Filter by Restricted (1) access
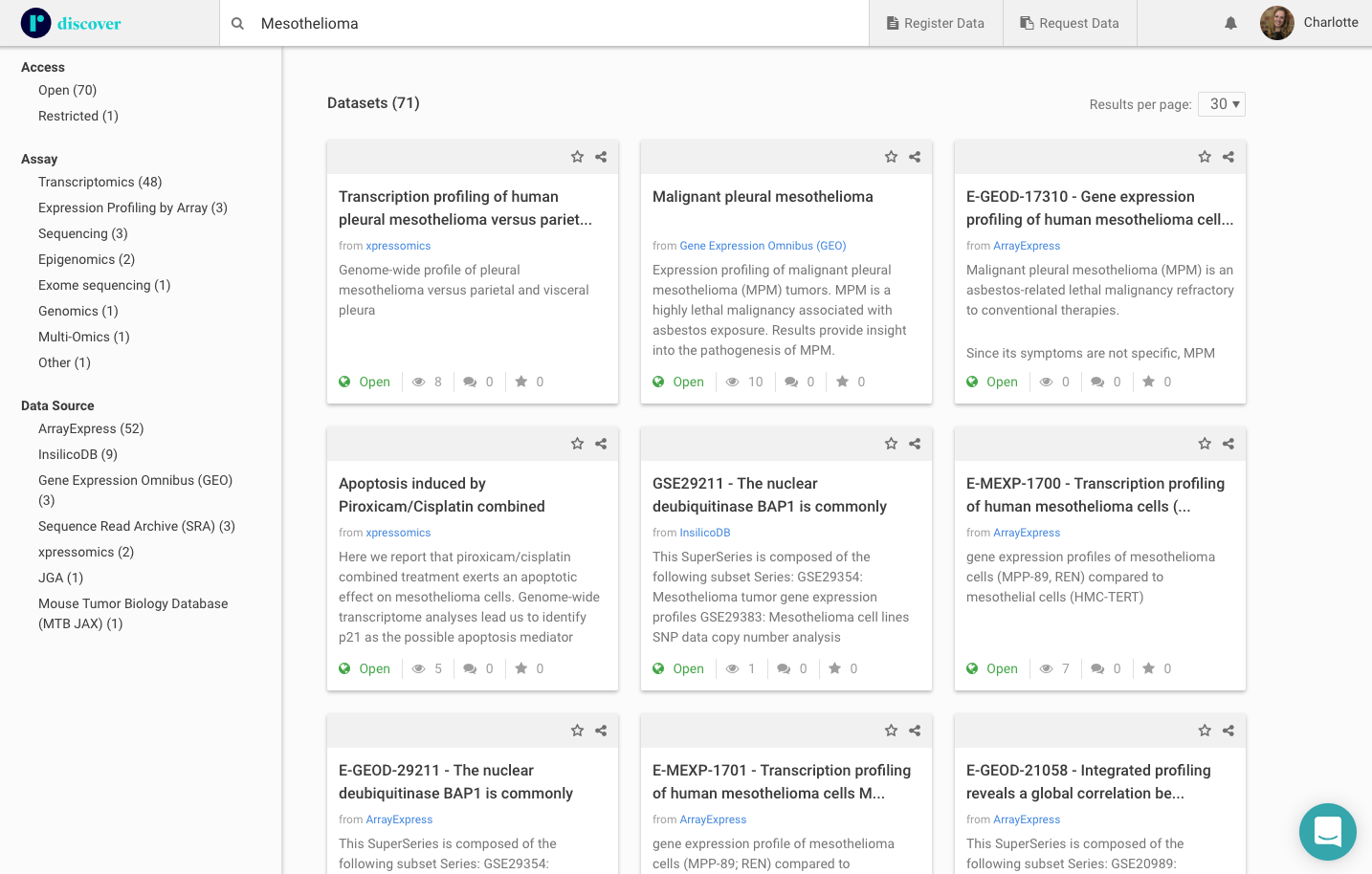The image size is (1372, 874). 78,116
